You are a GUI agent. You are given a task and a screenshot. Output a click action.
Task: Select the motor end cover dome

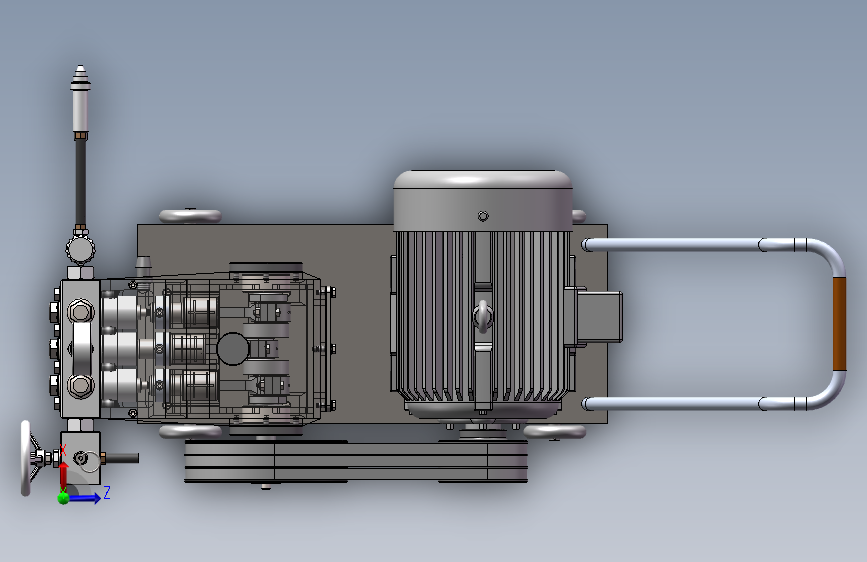(483, 200)
